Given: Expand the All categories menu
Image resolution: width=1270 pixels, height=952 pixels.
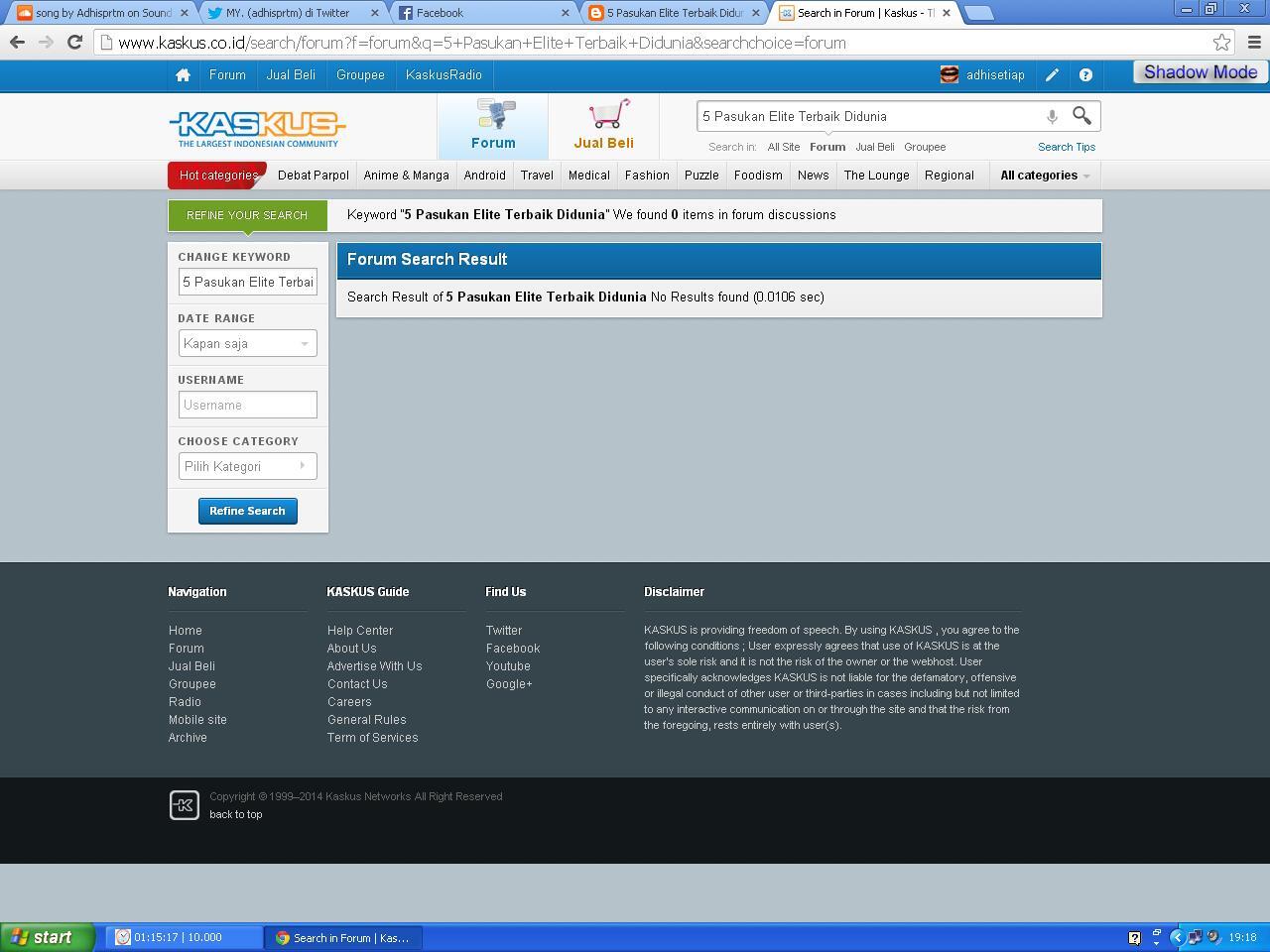Looking at the screenshot, I should pos(1045,176).
